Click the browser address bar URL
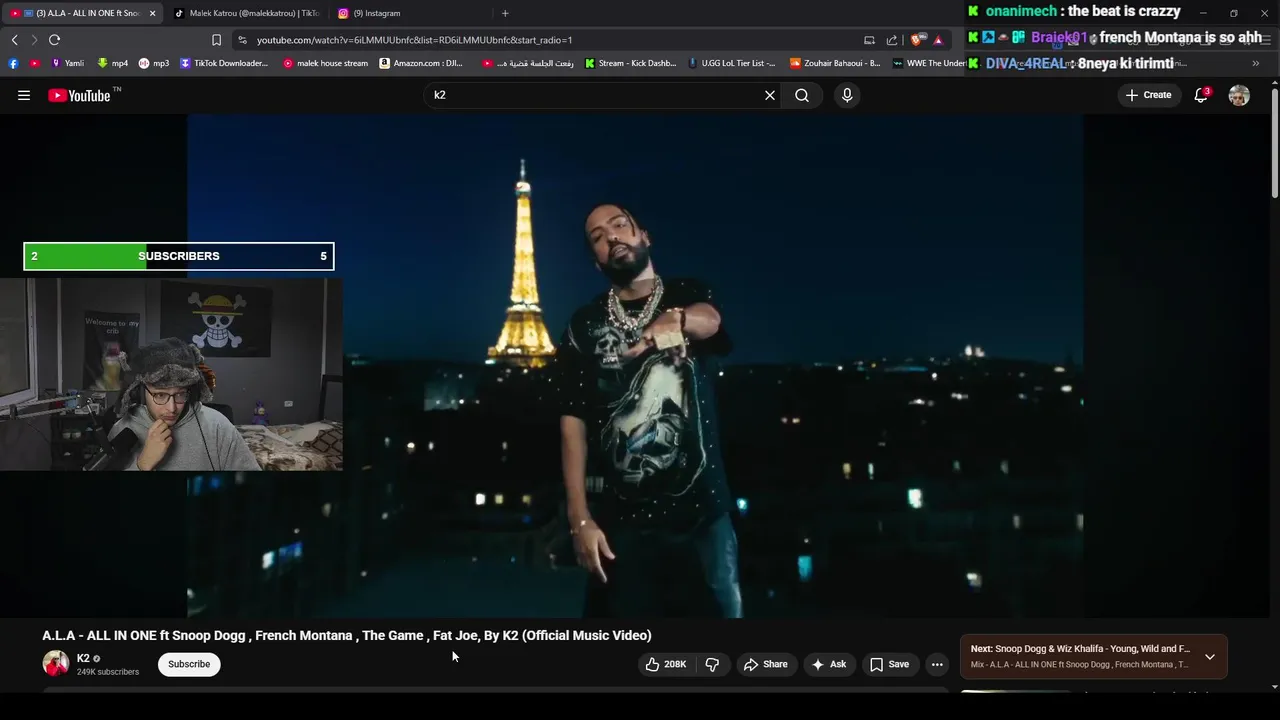 pyautogui.click(x=414, y=40)
